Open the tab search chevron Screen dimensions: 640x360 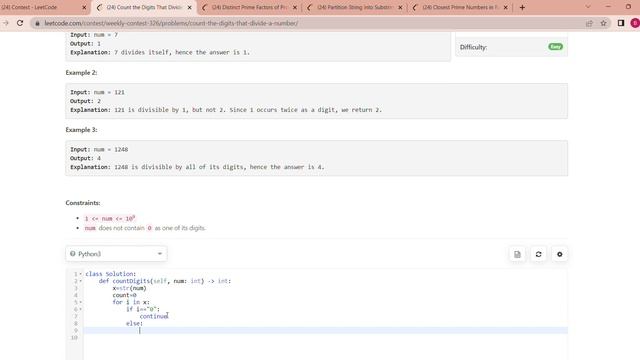click(x=588, y=7)
